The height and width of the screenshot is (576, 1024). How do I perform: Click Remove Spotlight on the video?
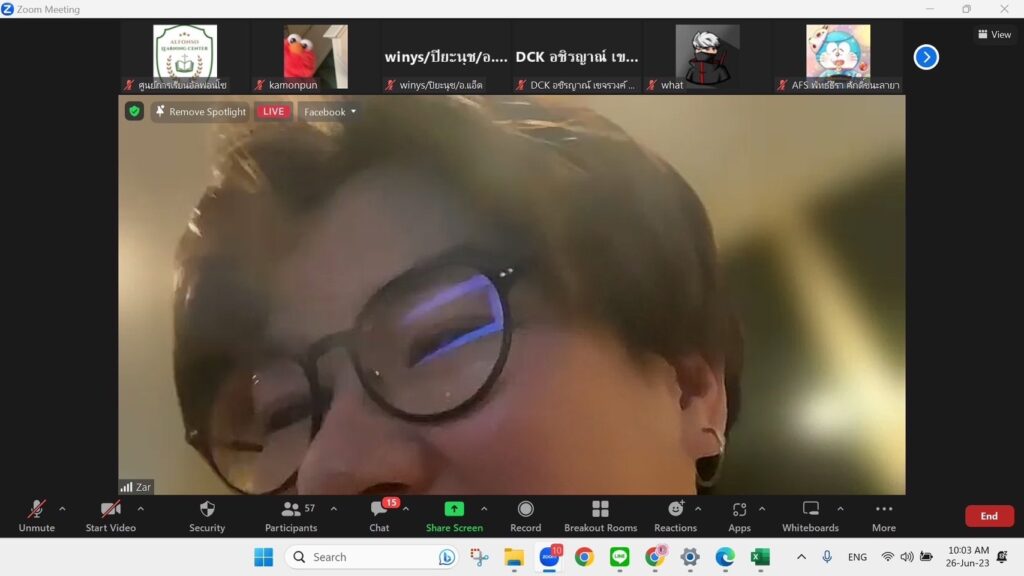(x=200, y=112)
